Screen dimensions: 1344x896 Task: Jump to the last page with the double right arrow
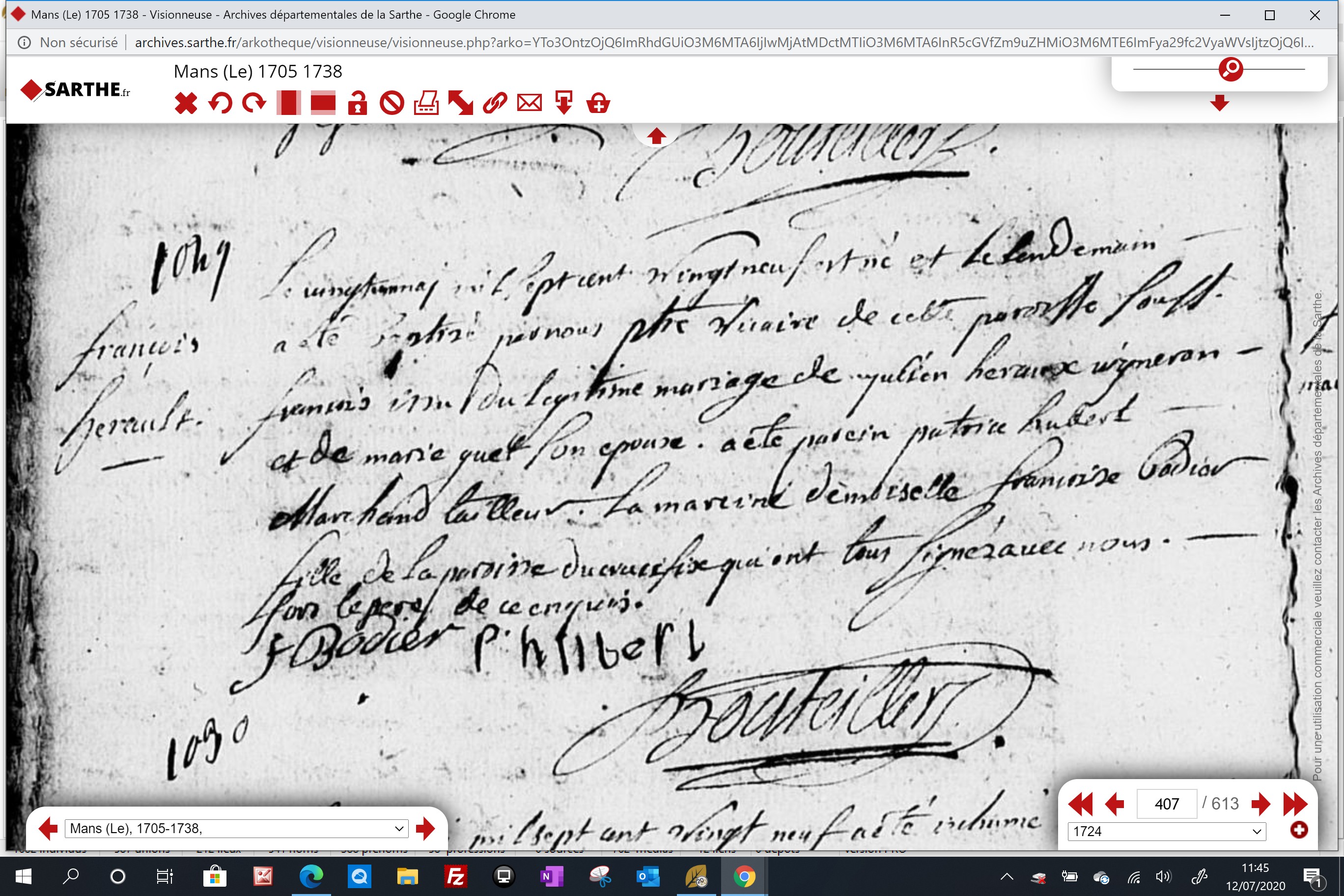(1295, 804)
